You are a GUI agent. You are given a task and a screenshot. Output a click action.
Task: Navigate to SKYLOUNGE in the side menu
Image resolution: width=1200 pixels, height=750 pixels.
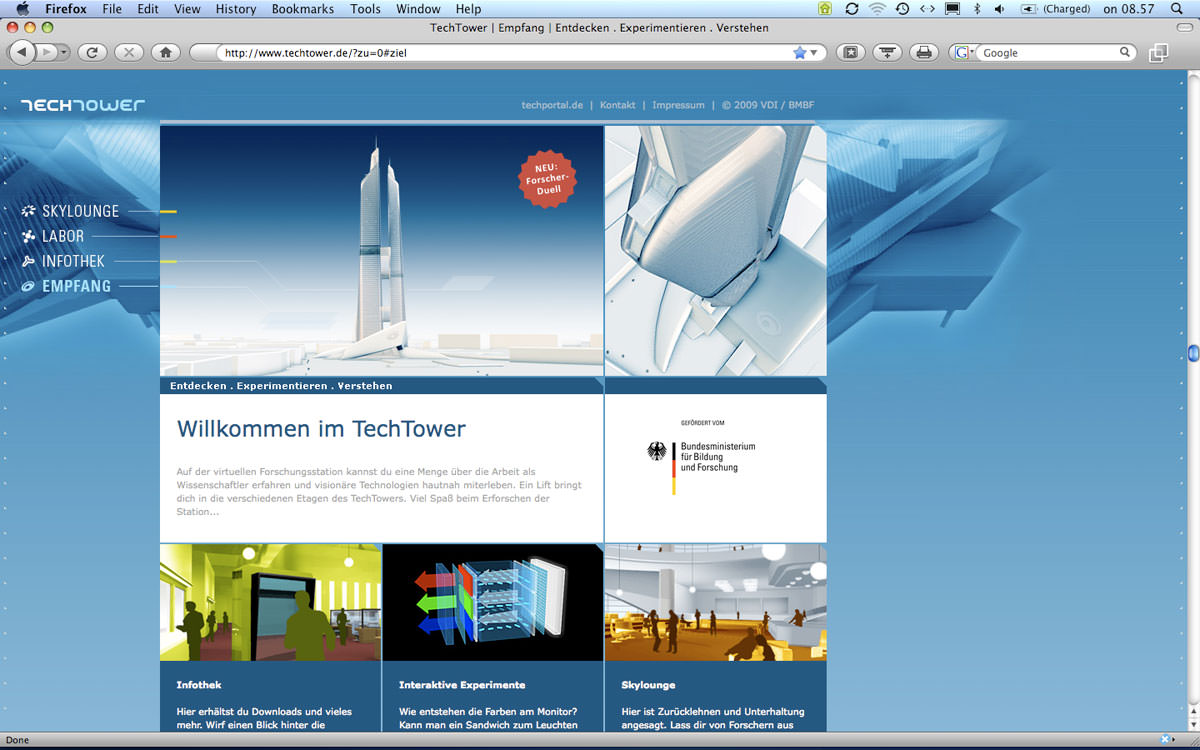pos(80,211)
